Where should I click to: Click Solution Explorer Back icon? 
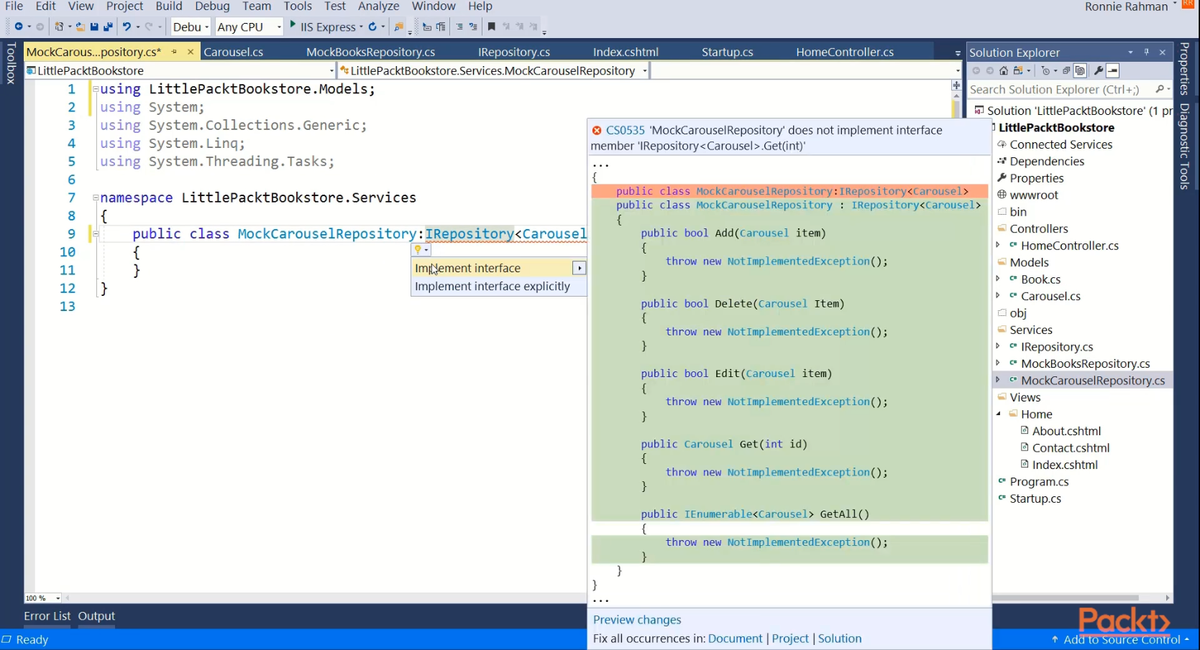click(x=976, y=71)
